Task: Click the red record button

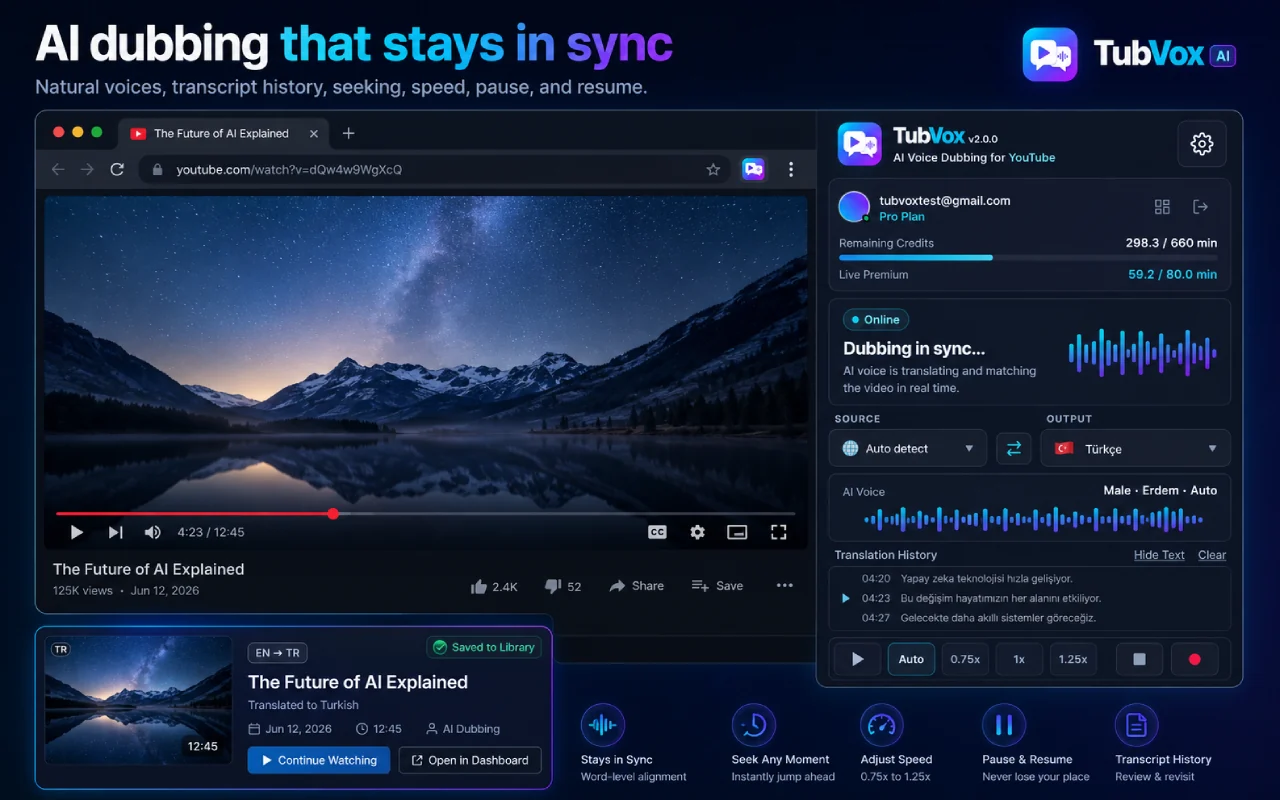Action: click(x=1194, y=659)
